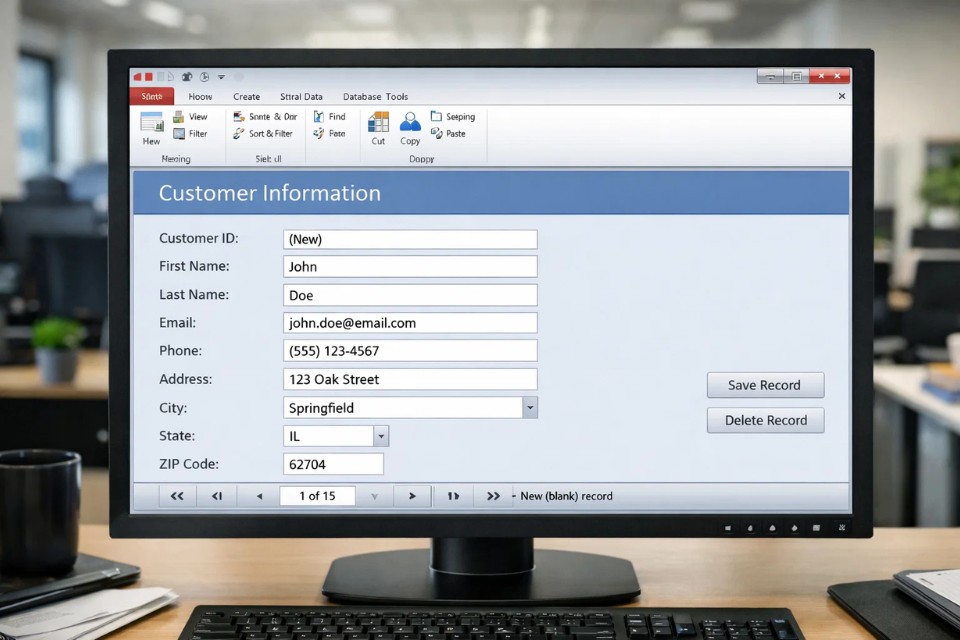Go to next record using right arrow

[x=411, y=496]
